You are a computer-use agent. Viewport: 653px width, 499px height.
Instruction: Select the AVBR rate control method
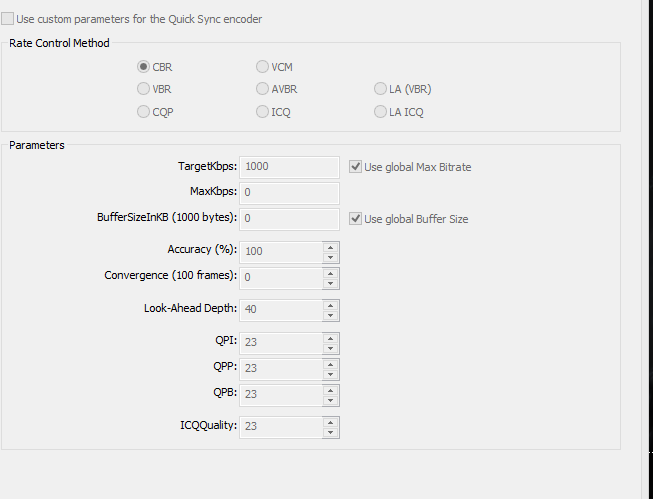(262, 89)
